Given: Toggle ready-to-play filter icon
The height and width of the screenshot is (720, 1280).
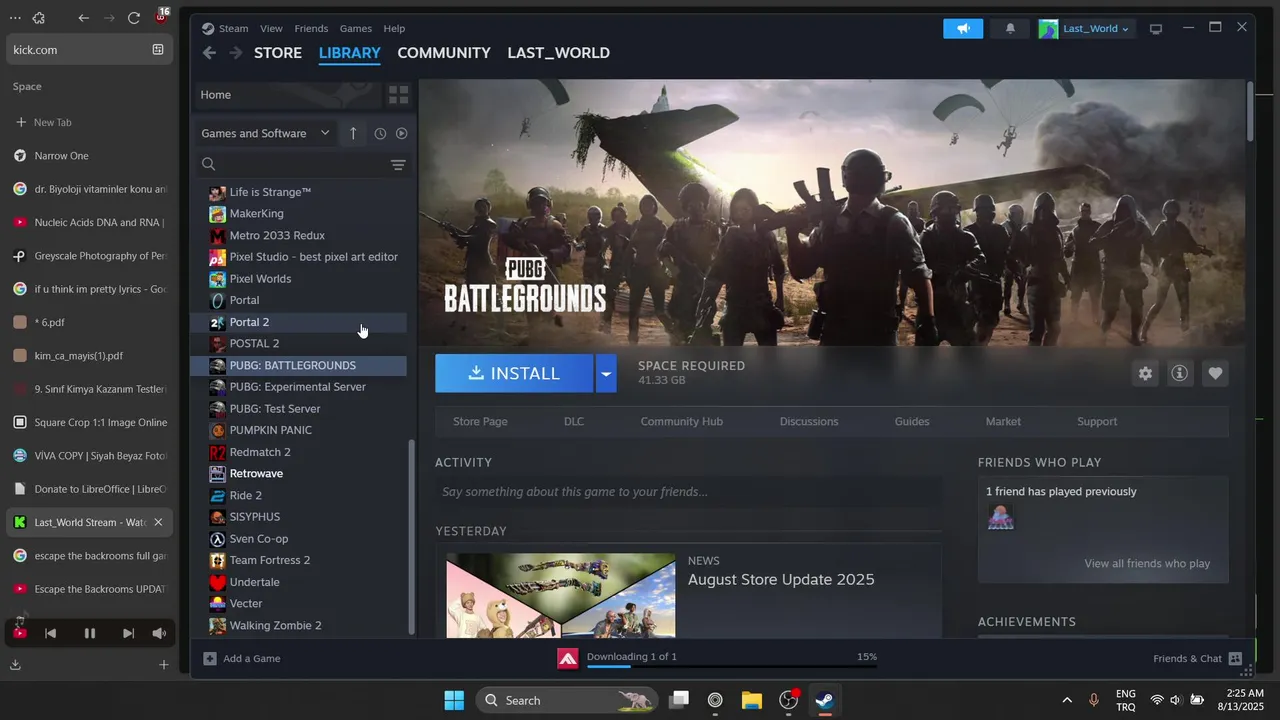Looking at the screenshot, I should tap(401, 133).
